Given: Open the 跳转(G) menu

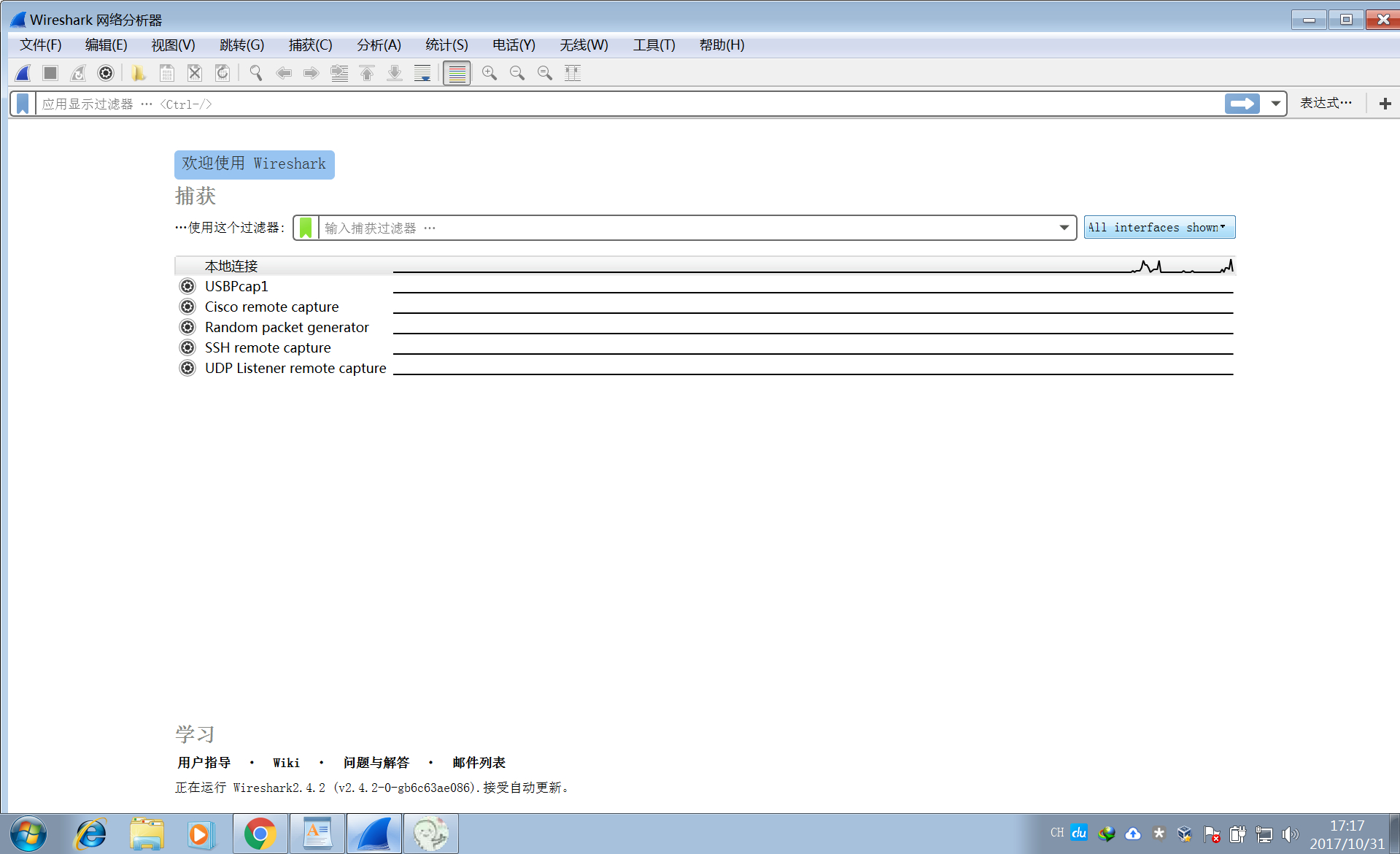Looking at the screenshot, I should click(242, 45).
